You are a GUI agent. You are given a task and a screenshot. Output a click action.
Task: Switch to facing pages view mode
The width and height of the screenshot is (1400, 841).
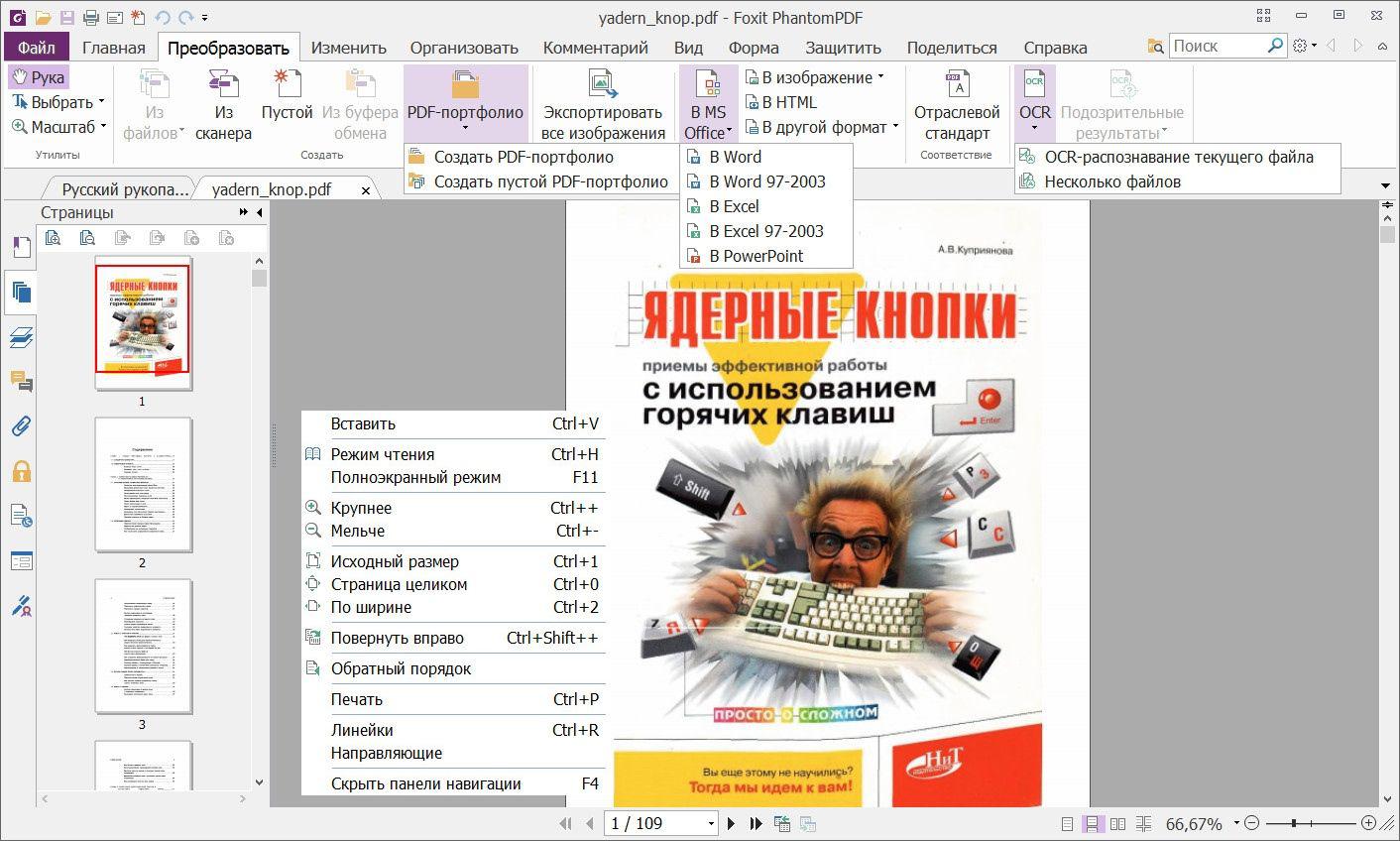coord(1118,823)
